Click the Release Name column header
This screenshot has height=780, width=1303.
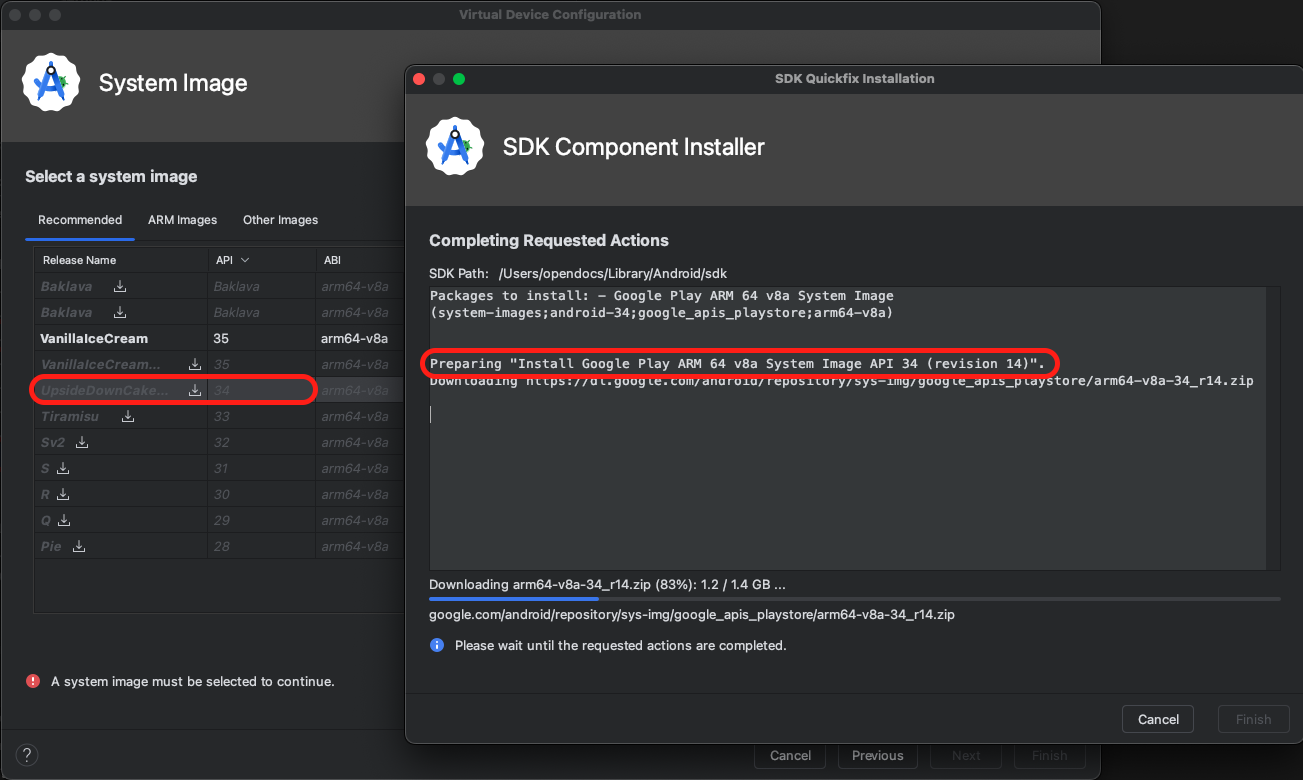[x=121, y=260]
